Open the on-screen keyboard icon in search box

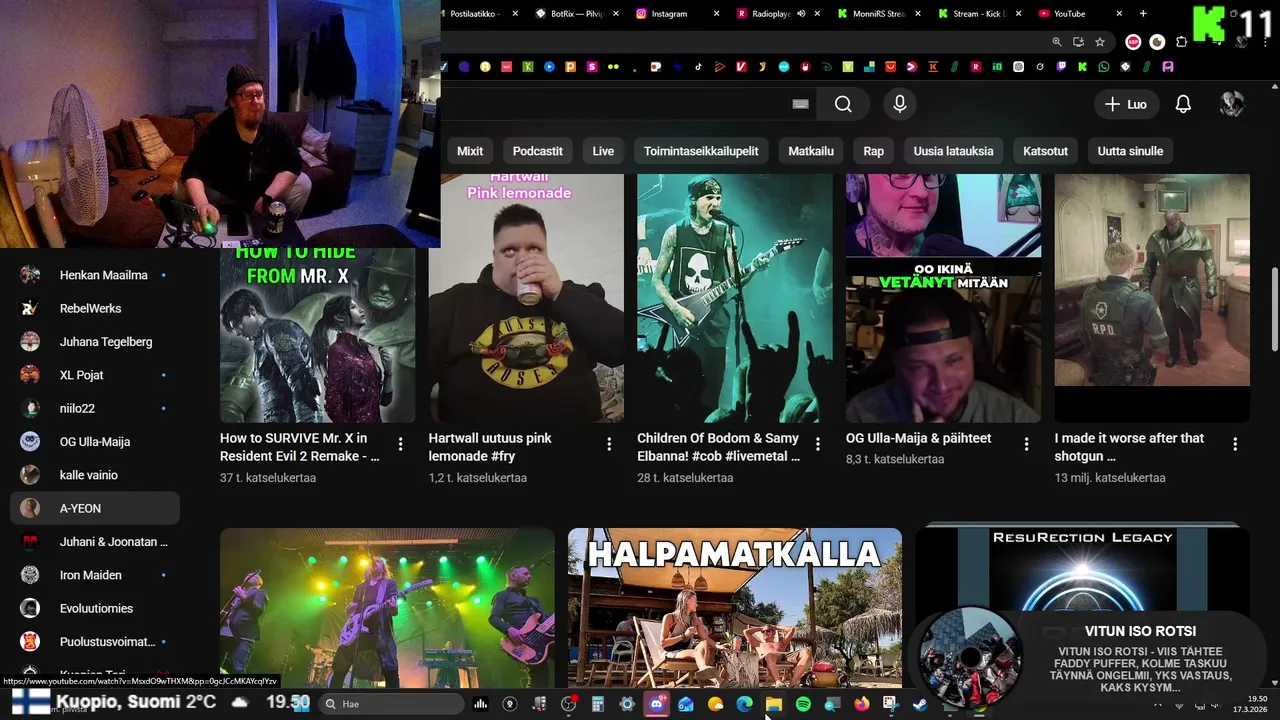tap(800, 104)
